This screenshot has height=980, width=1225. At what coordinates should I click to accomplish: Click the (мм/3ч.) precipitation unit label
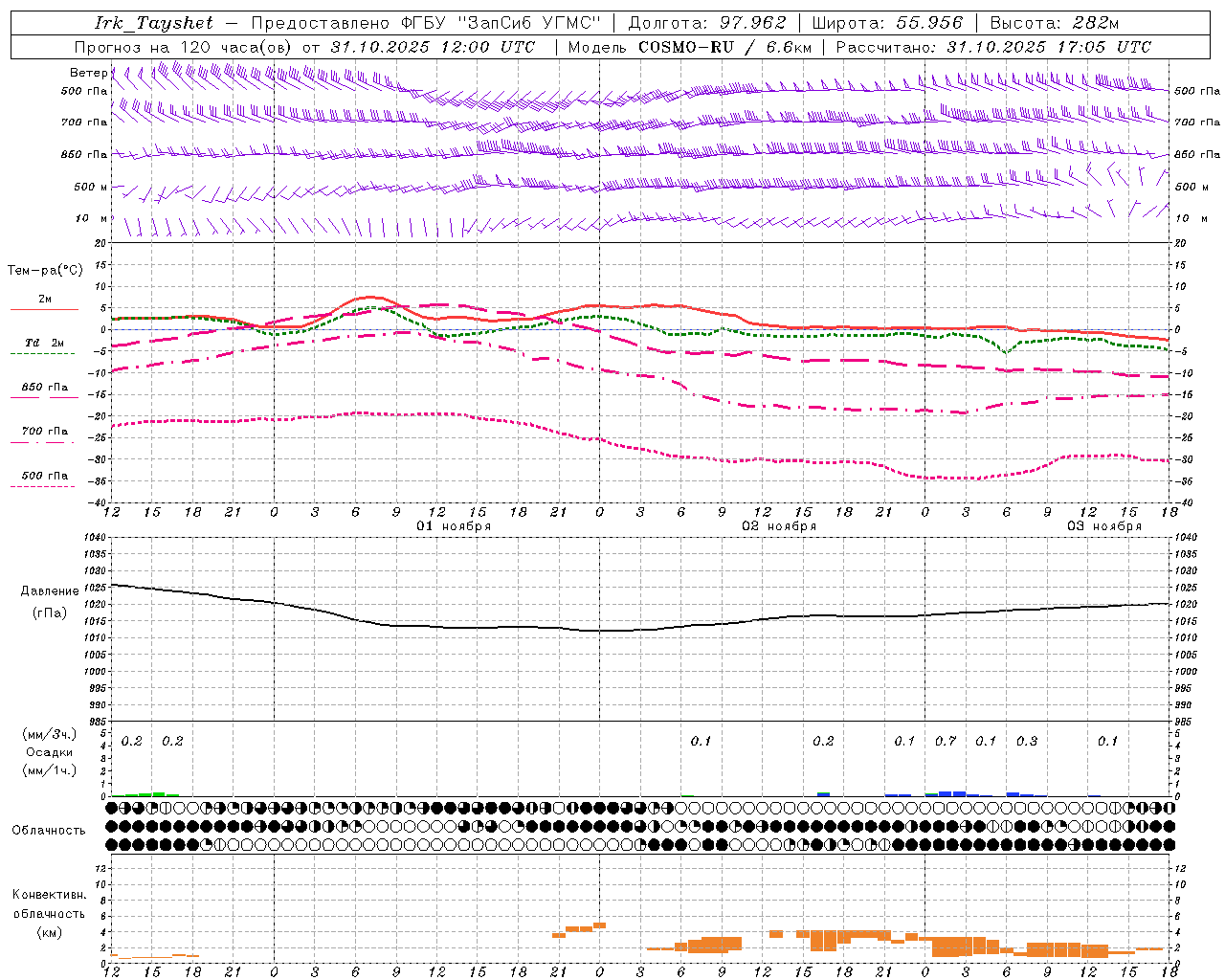50,735
